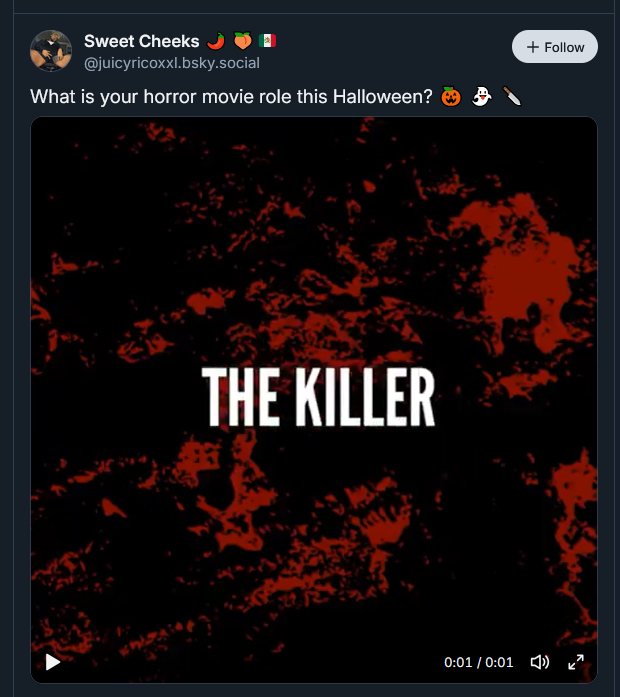Click the plus icon inside Follow button

(532, 47)
